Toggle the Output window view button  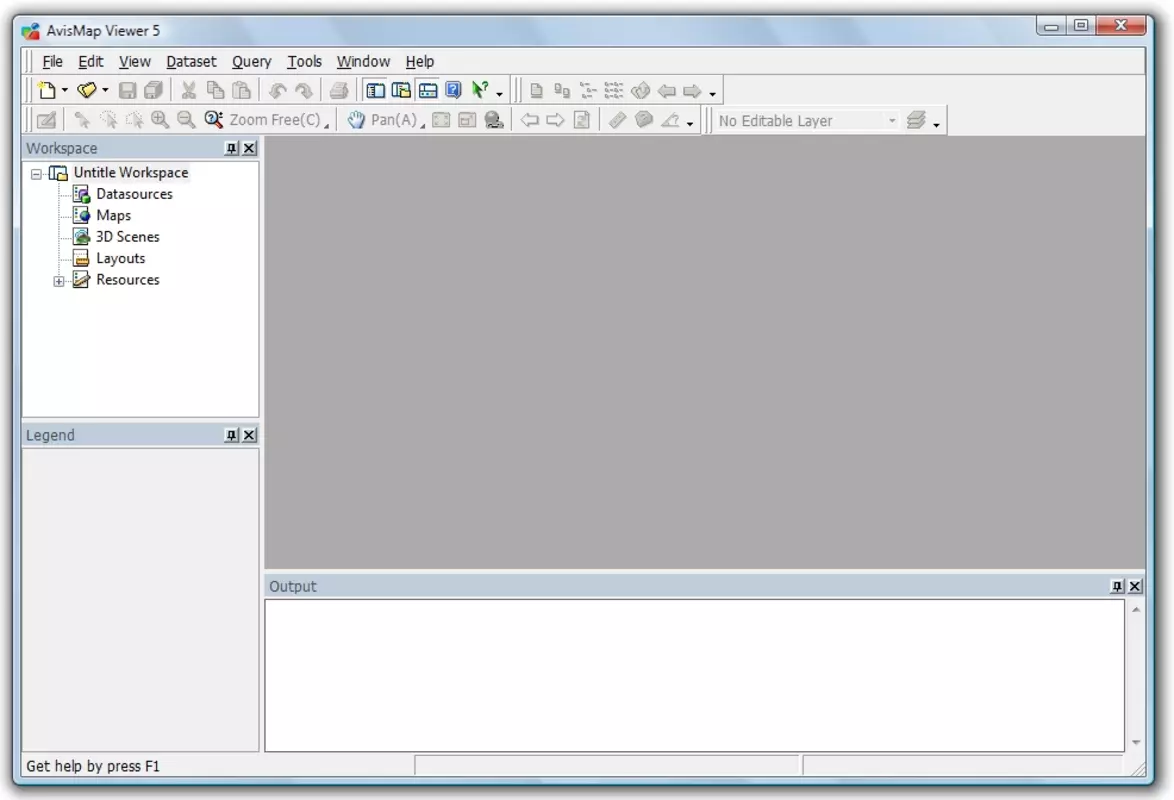(x=428, y=91)
